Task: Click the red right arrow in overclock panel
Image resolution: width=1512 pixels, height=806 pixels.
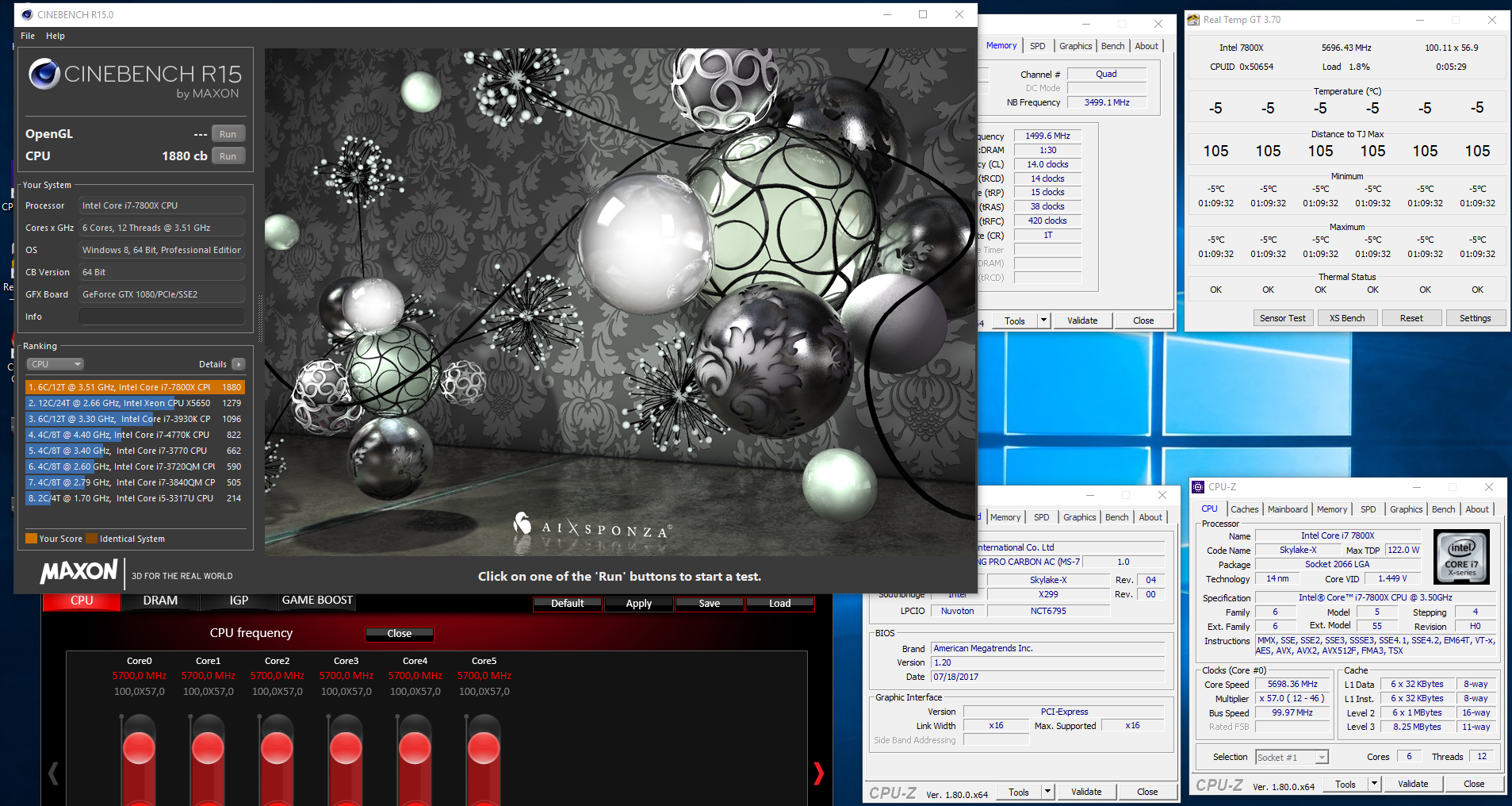Action: click(818, 773)
